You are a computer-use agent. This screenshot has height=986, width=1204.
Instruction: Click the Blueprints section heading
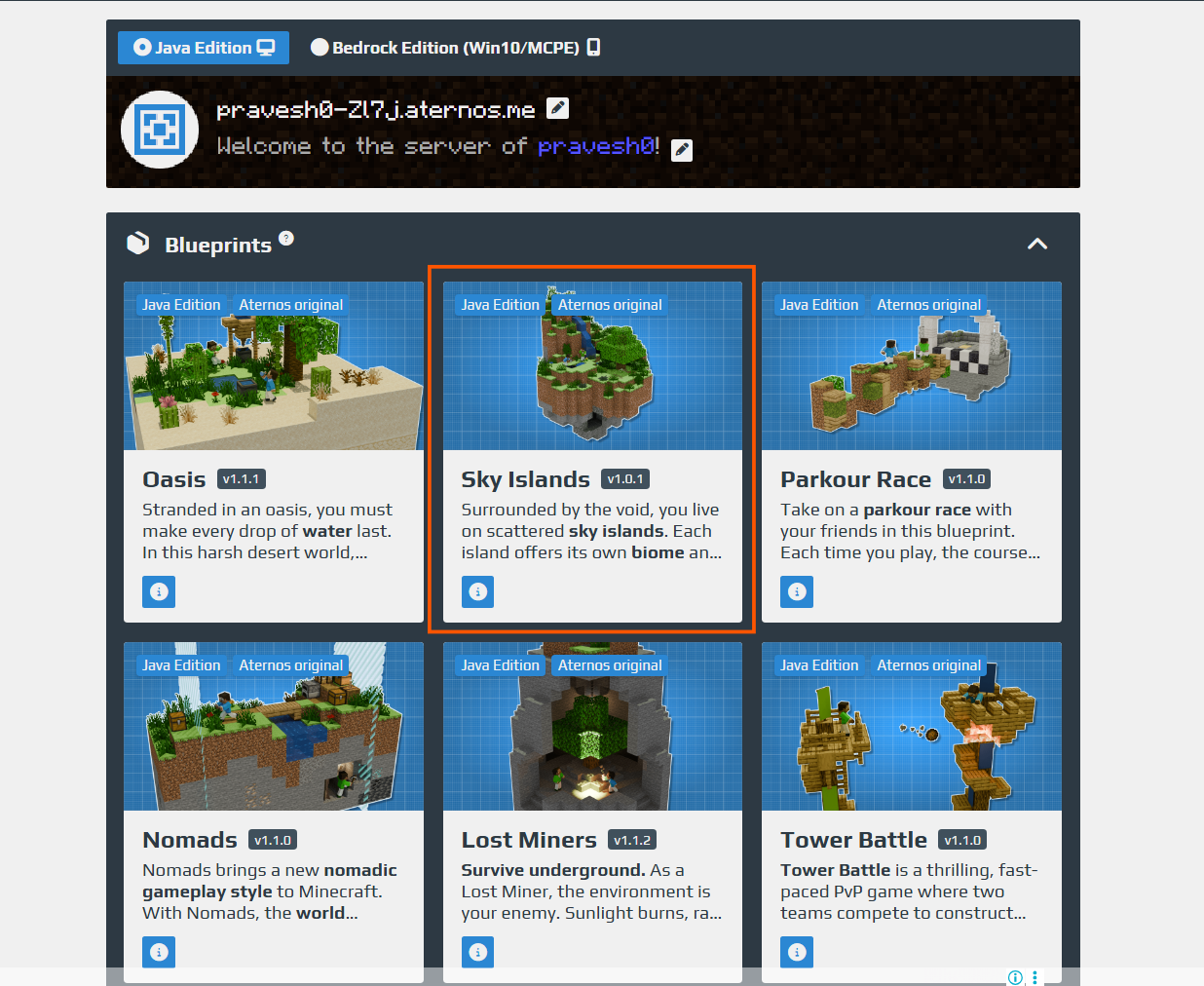(218, 245)
